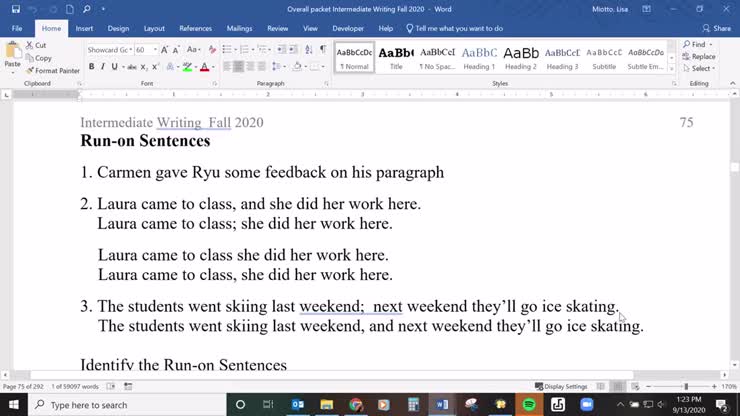Image resolution: width=740 pixels, height=416 pixels.
Task: Increase font size with the larger A icon
Action: [164, 50]
